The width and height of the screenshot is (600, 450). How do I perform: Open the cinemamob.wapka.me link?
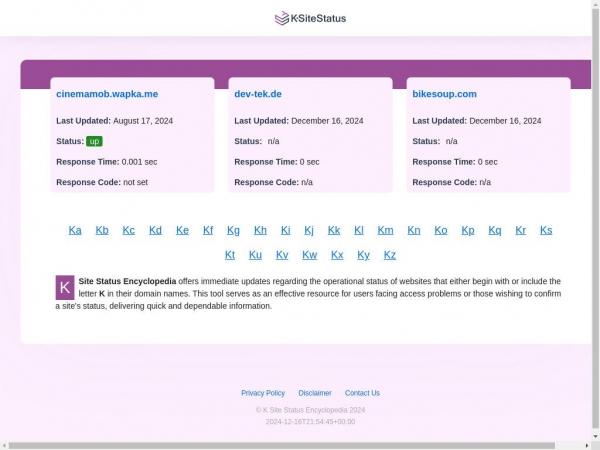(107, 94)
